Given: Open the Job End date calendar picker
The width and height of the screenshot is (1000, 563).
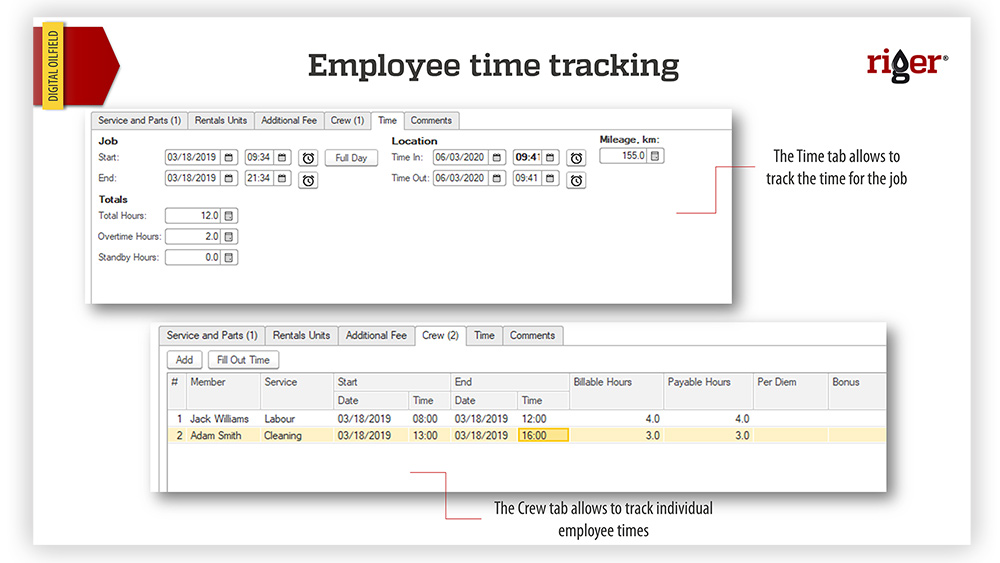Looking at the screenshot, I should [x=229, y=178].
